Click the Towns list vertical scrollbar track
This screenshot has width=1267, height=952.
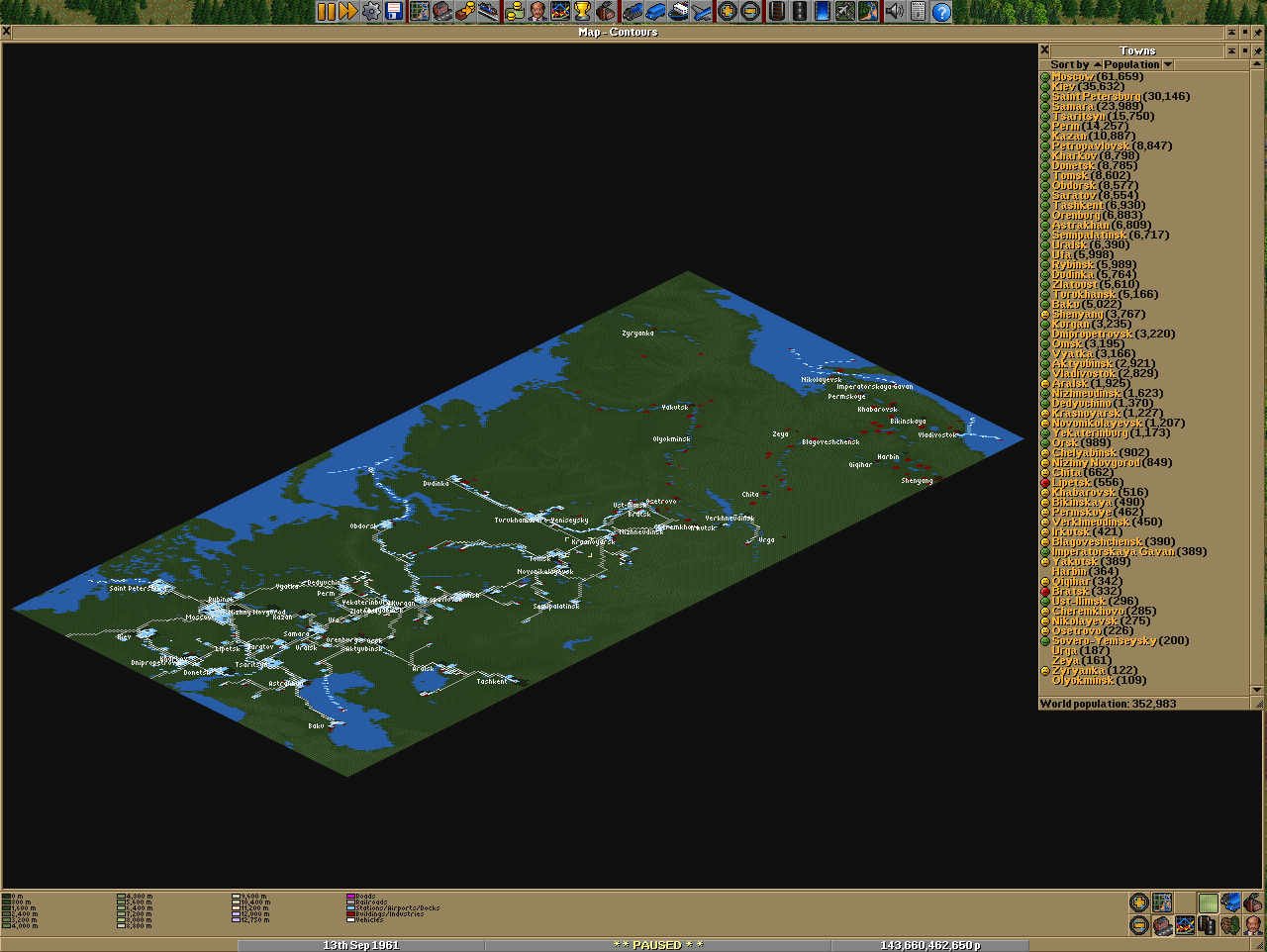coord(1258,377)
